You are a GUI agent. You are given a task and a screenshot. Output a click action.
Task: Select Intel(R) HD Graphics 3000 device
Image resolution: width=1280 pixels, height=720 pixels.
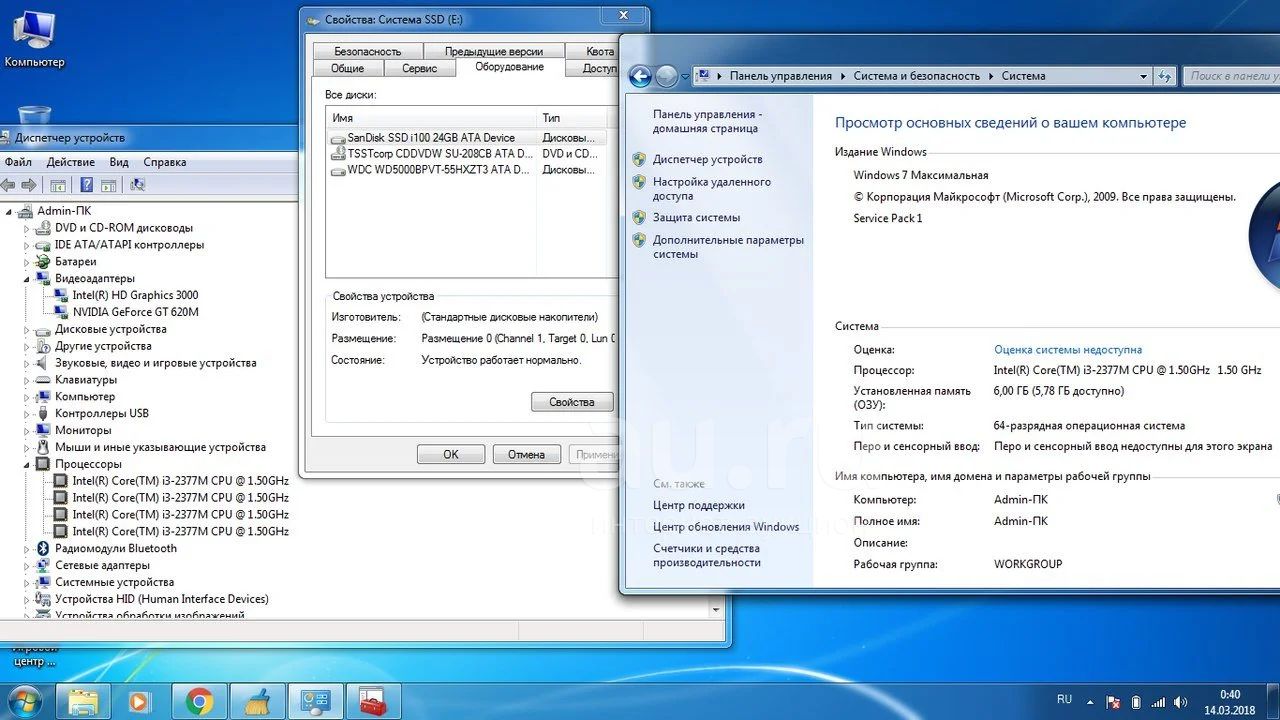135,295
